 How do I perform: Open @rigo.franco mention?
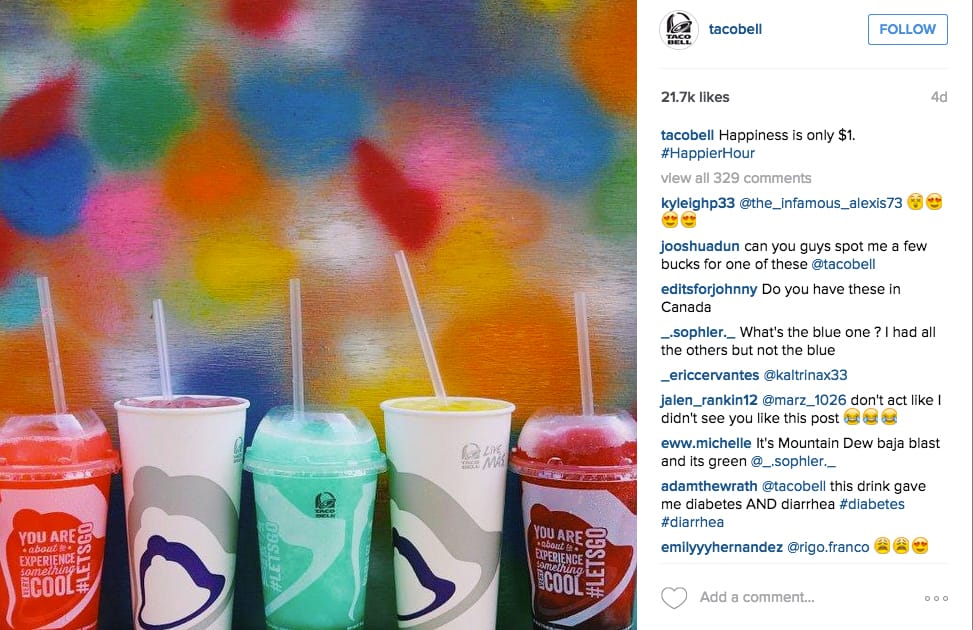828,547
